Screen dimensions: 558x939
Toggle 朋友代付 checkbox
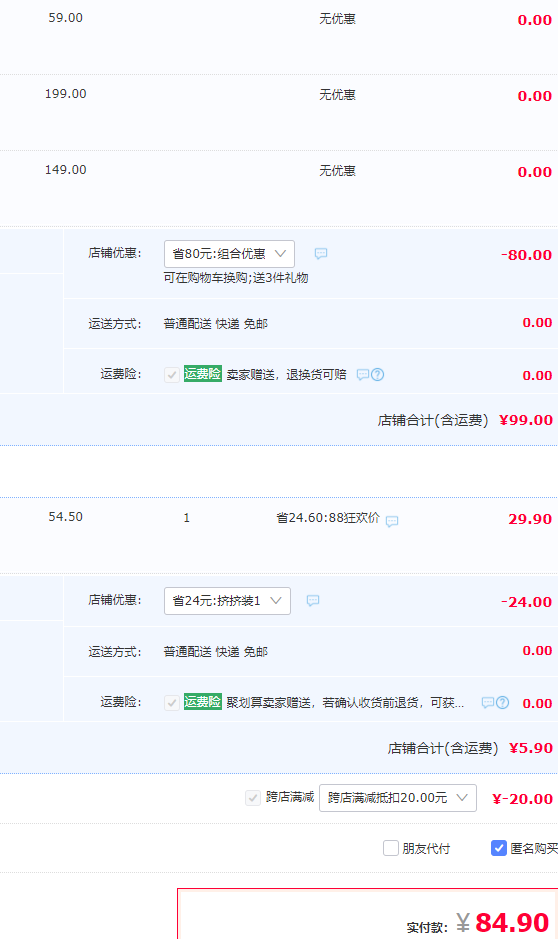click(x=391, y=848)
